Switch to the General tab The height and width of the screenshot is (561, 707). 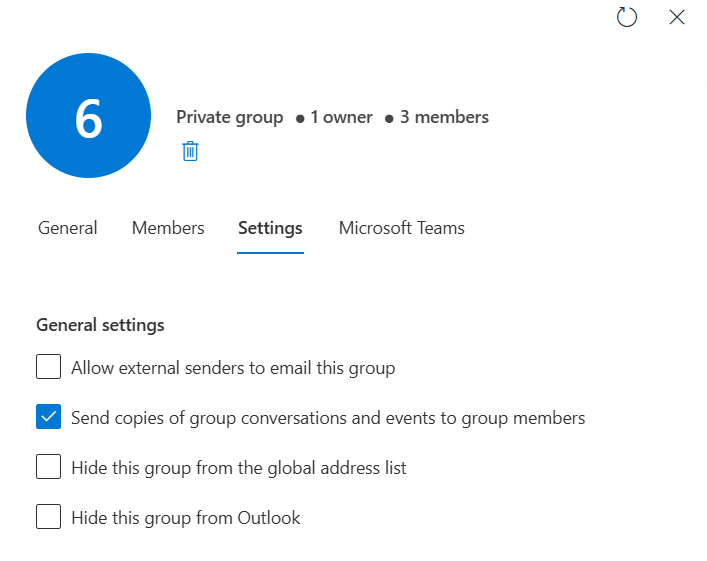click(68, 228)
